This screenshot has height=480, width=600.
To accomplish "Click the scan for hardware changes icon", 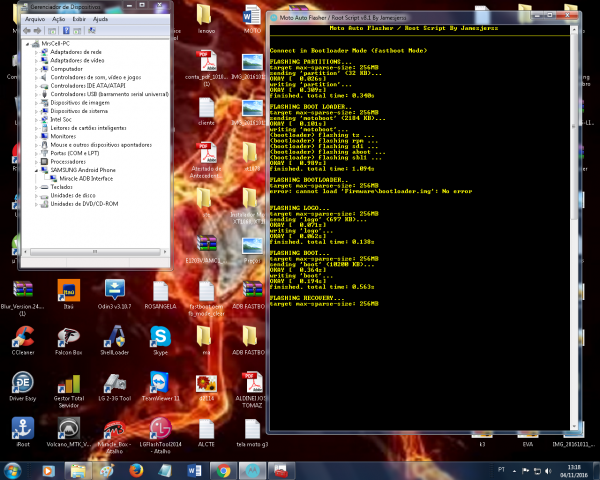I will pos(92,31).
